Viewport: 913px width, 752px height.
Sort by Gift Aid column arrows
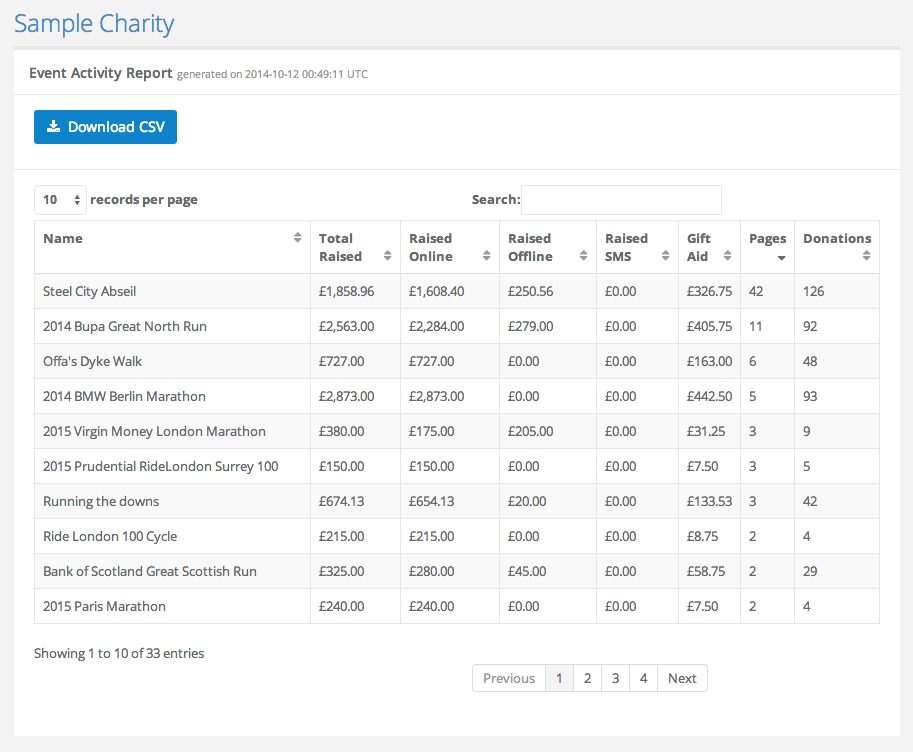click(x=727, y=256)
